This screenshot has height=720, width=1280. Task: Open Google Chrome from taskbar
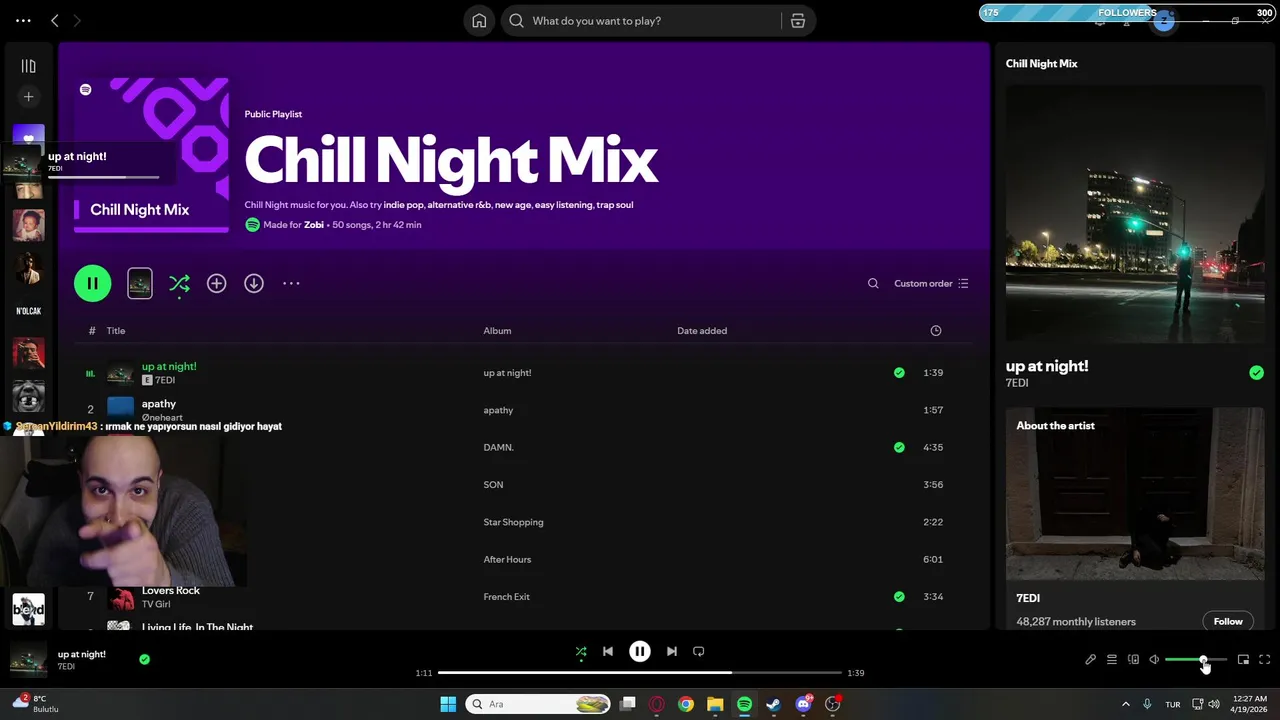pyautogui.click(x=686, y=704)
